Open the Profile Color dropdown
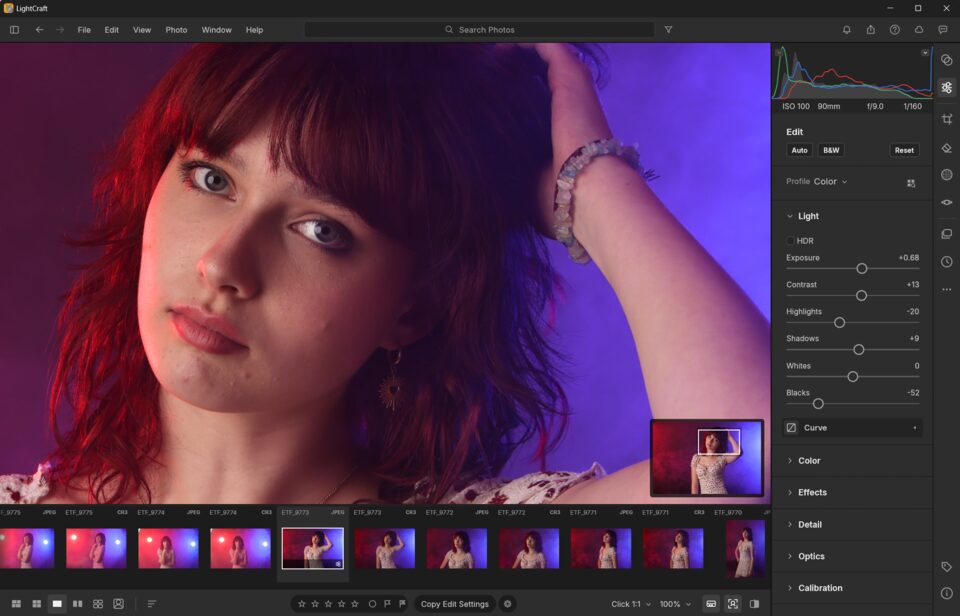The width and height of the screenshot is (960, 616). point(830,181)
